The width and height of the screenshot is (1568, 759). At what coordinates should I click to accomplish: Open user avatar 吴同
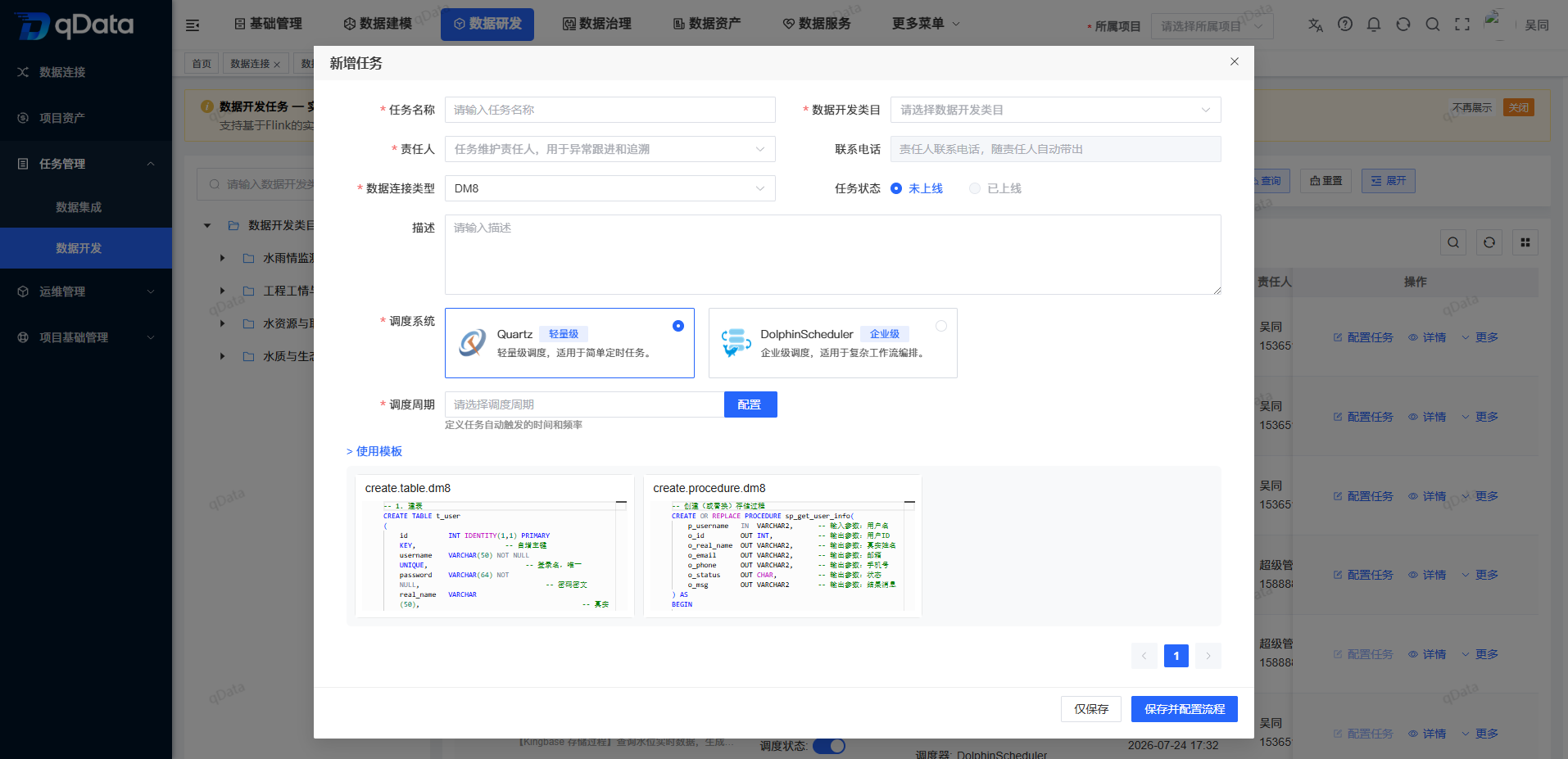(1517, 25)
